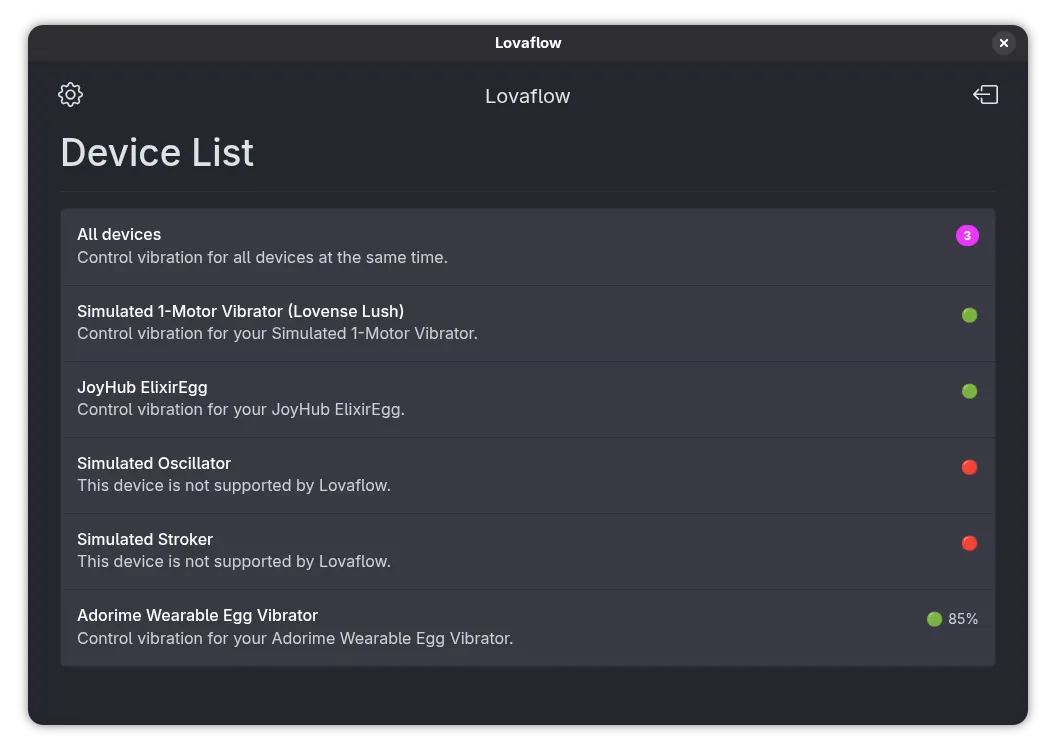This screenshot has width=1056, height=756.
Task: Click green status dot for JoyHub ElixirEgg
Action: coord(969,391)
